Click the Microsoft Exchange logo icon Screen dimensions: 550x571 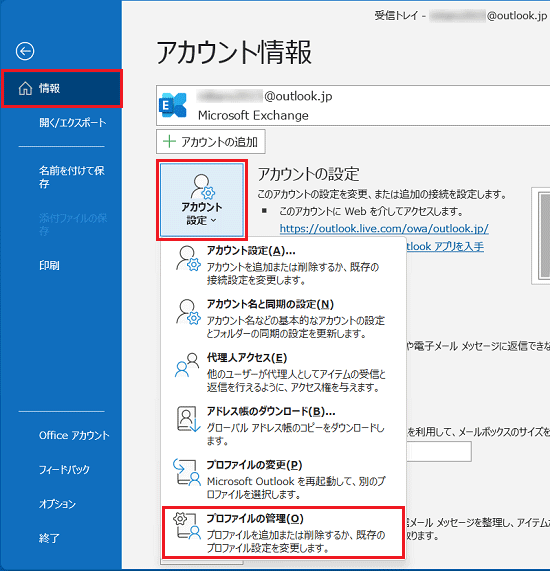click(173, 105)
